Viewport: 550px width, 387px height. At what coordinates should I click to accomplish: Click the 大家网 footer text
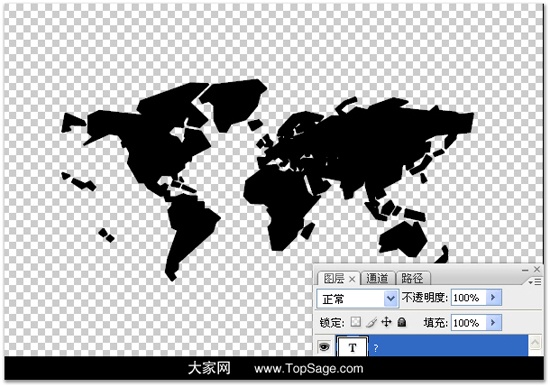click(209, 368)
